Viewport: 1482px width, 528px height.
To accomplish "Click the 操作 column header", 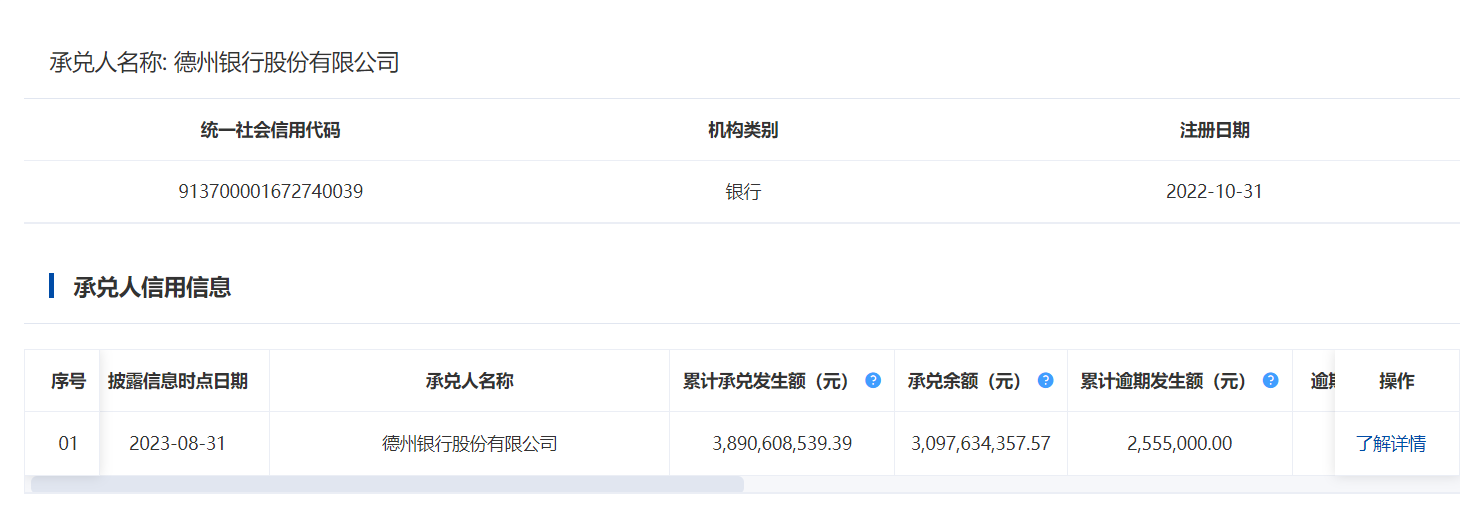I will [1397, 381].
